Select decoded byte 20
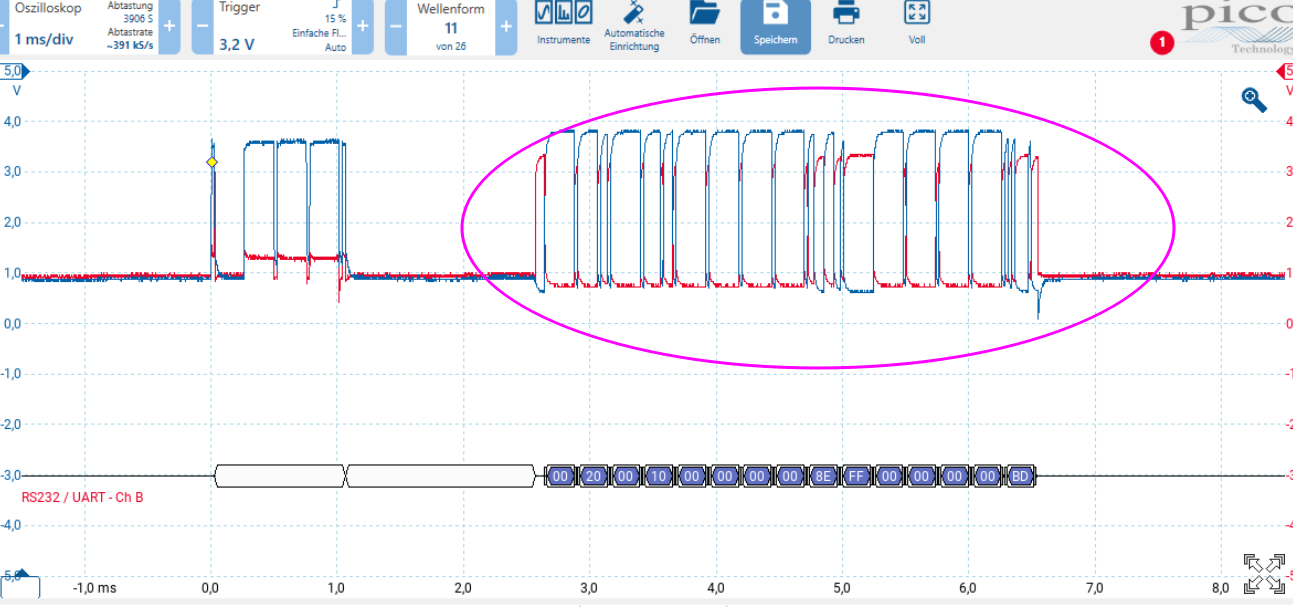Viewport: 1293px width, 608px height. click(x=594, y=476)
